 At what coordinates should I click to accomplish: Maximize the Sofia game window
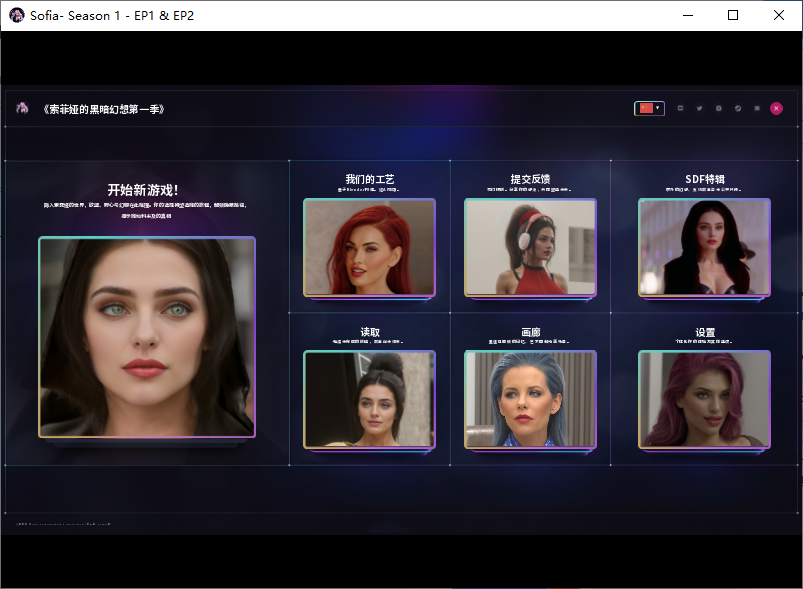pos(733,15)
